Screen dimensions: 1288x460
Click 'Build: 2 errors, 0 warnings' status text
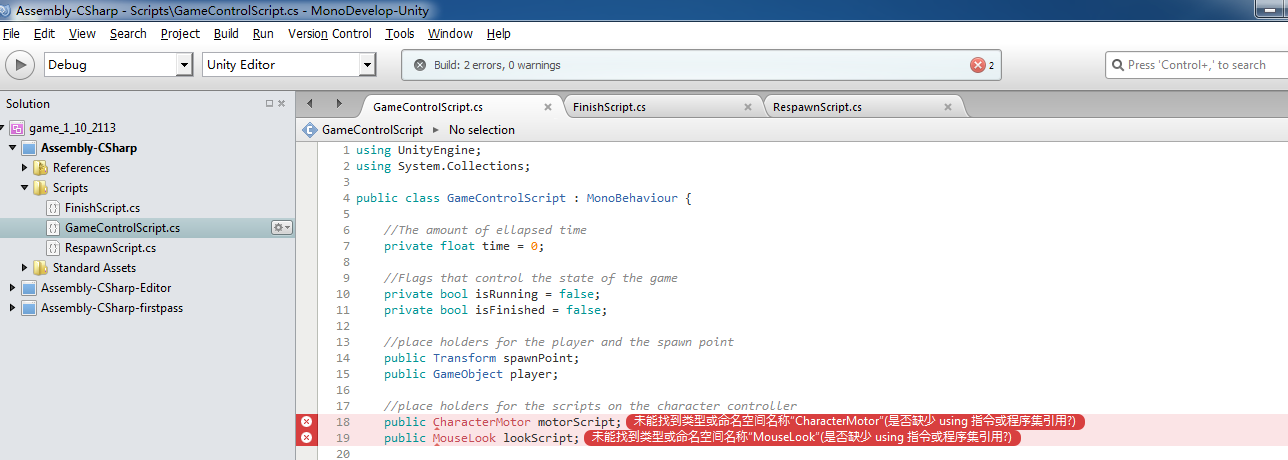coord(497,65)
